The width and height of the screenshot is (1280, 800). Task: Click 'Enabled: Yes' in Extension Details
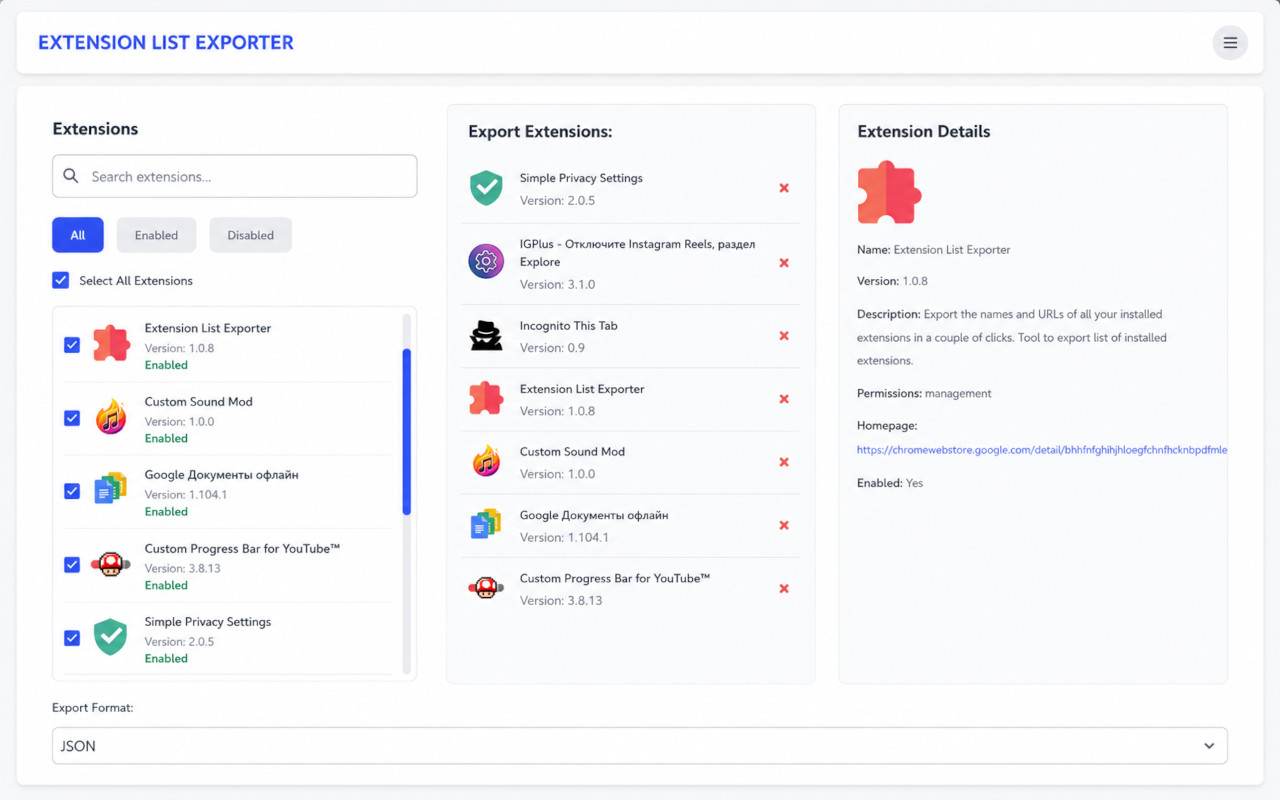point(890,483)
